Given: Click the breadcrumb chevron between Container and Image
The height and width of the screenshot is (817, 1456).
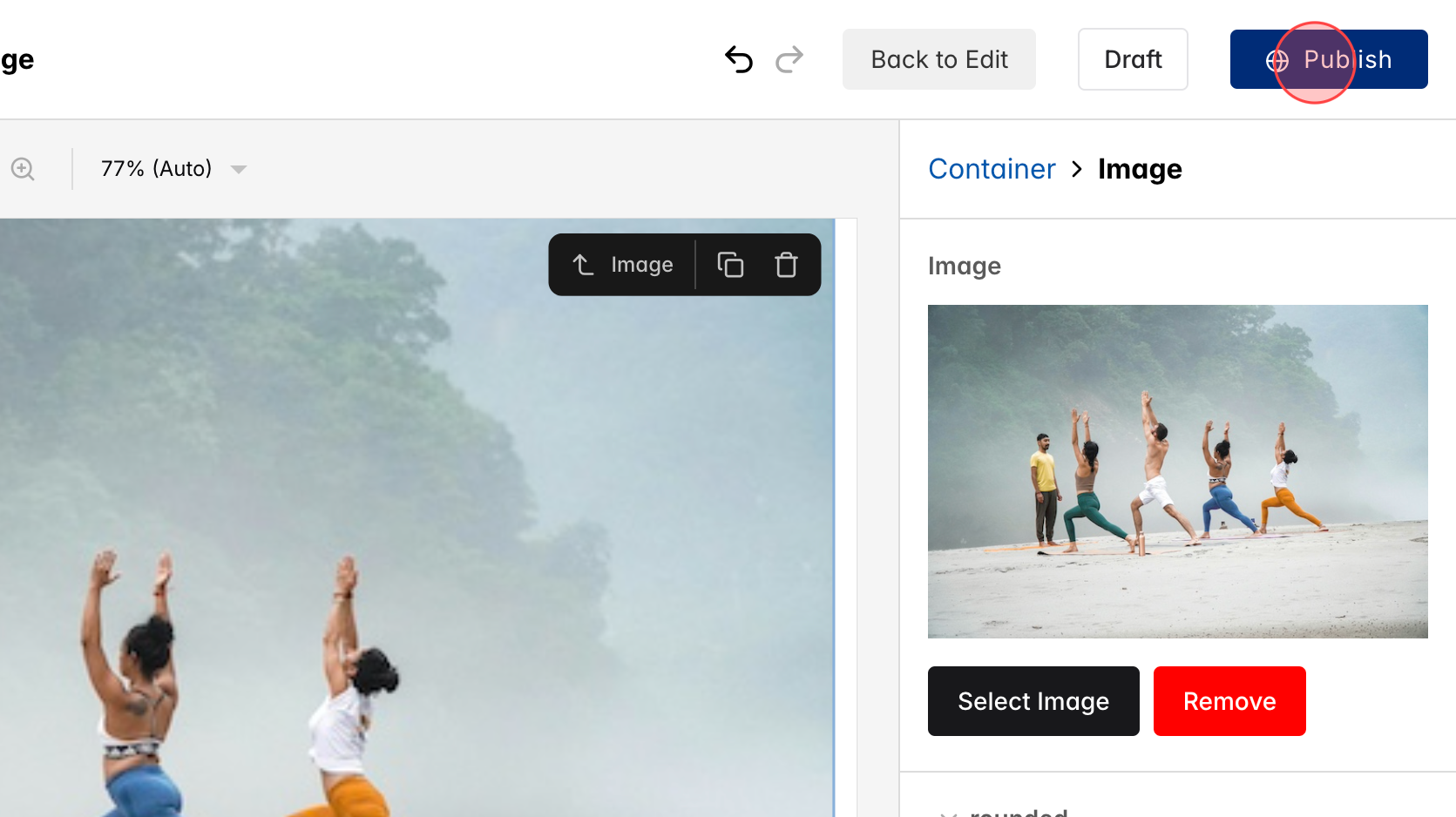Looking at the screenshot, I should 1077,169.
